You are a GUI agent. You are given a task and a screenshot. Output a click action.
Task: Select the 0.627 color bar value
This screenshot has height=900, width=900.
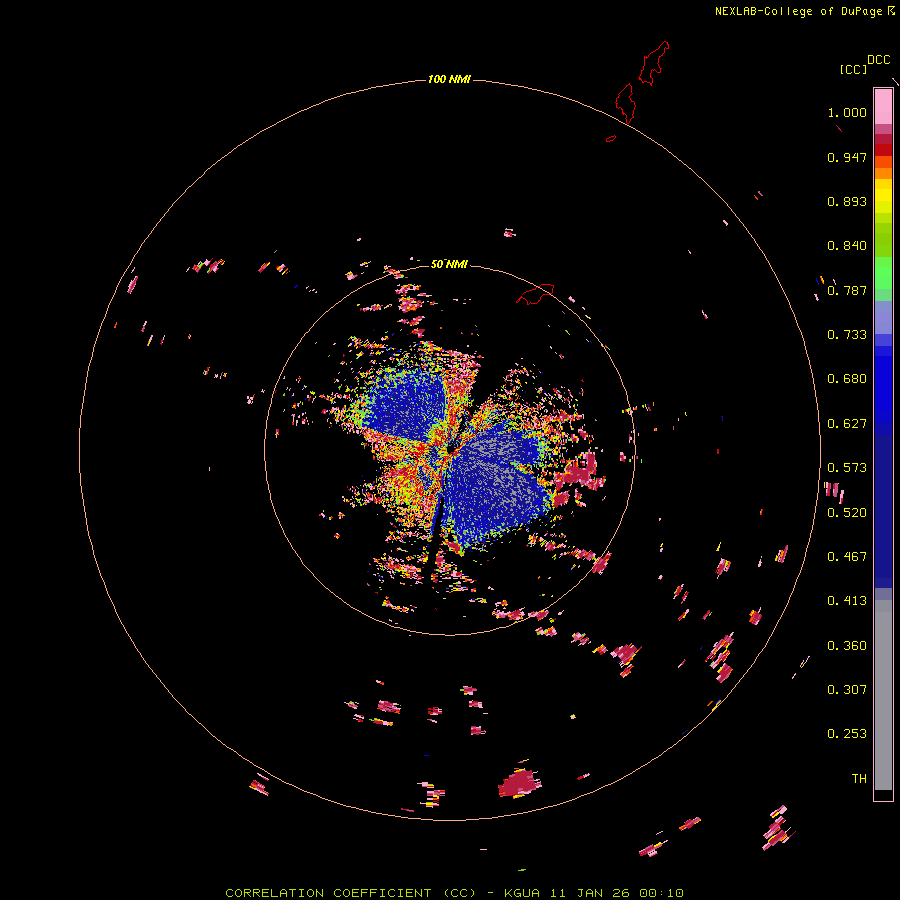(x=847, y=424)
